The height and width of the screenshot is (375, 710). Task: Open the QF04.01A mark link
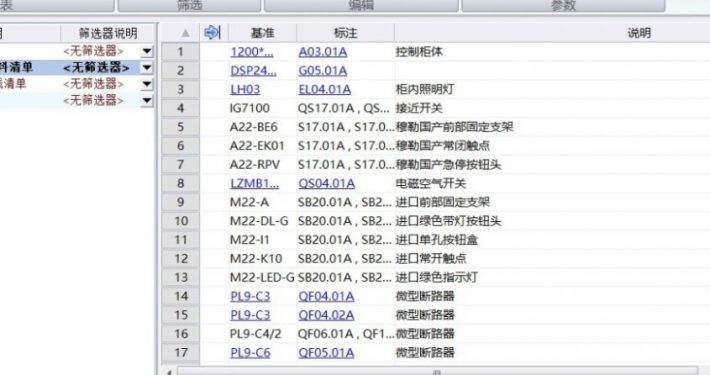[x=326, y=296]
